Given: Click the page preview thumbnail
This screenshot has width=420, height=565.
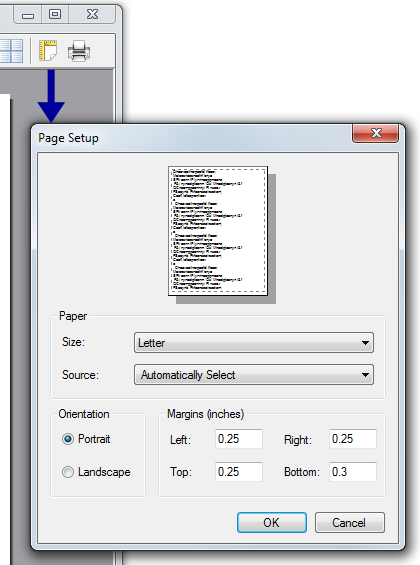Looking at the screenshot, I should click(x=218, y=231).
